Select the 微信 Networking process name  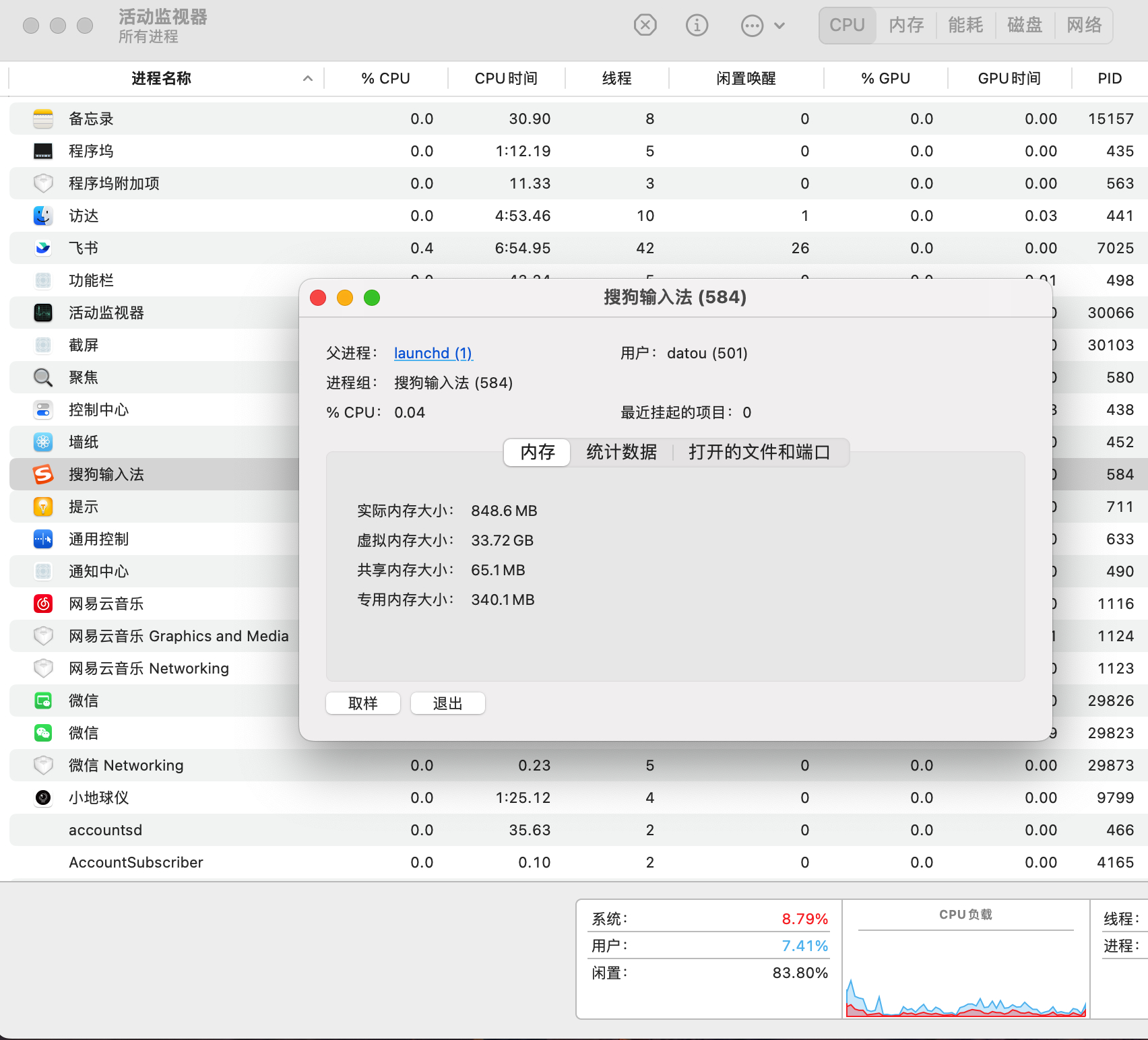click(126, 765)
